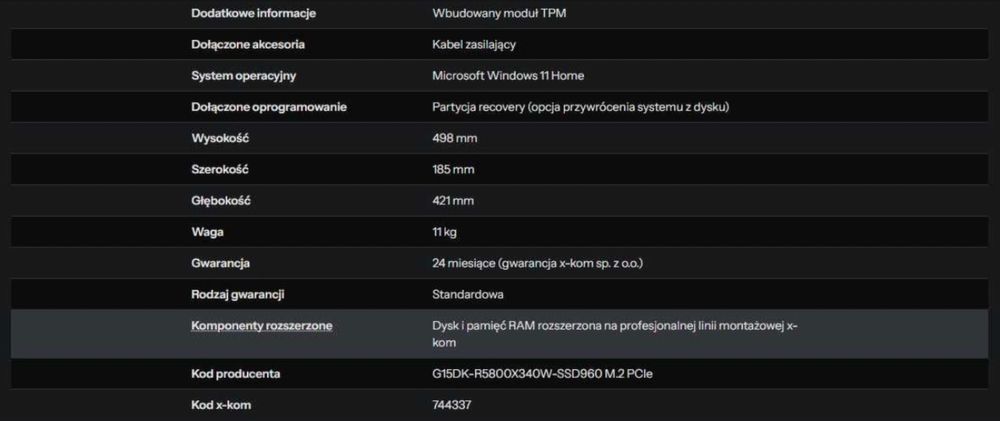Select the Kabel zasilający text

tap(473, 44)
